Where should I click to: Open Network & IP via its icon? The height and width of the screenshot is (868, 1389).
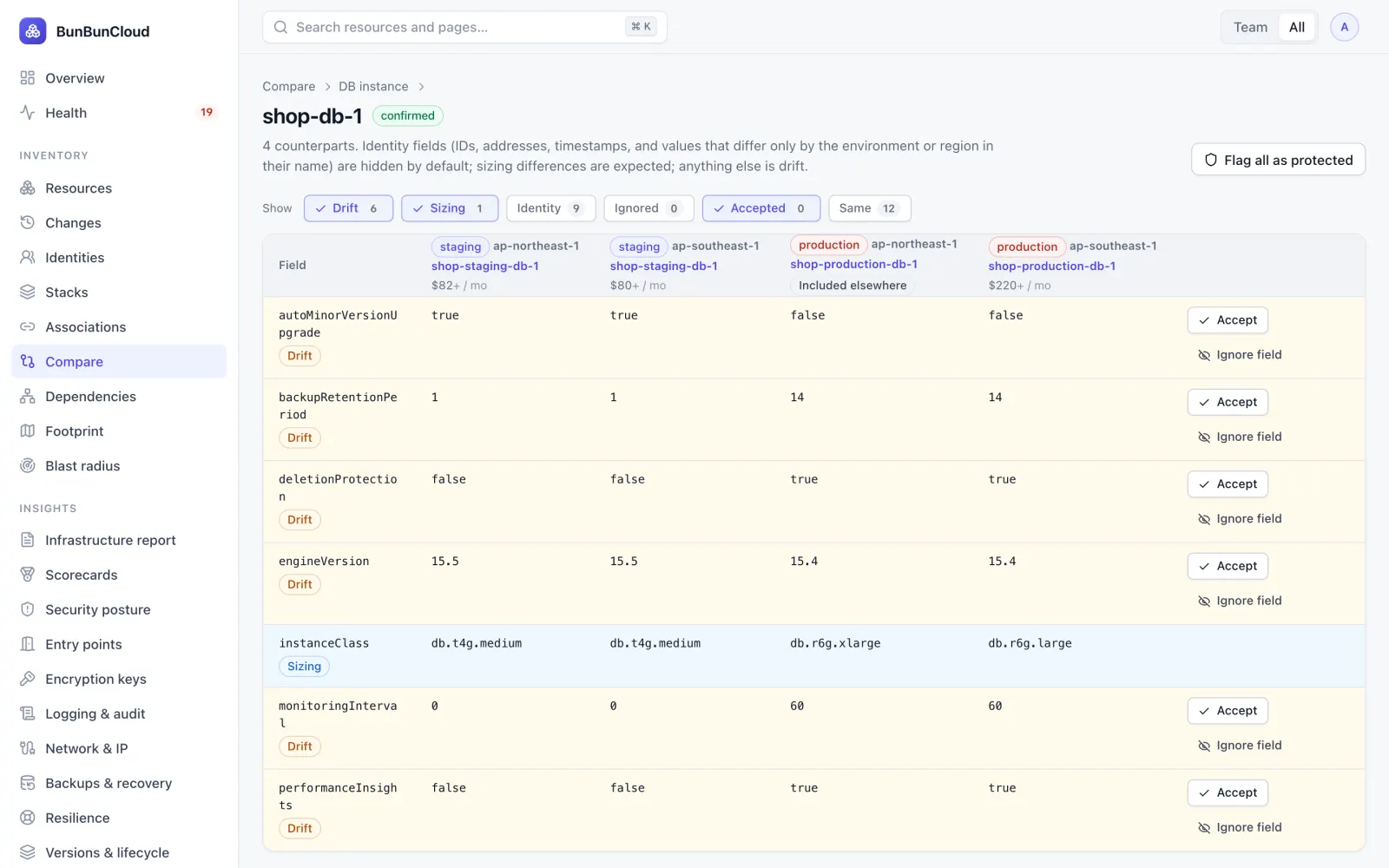pyautogui.click(x=28, y=748)
